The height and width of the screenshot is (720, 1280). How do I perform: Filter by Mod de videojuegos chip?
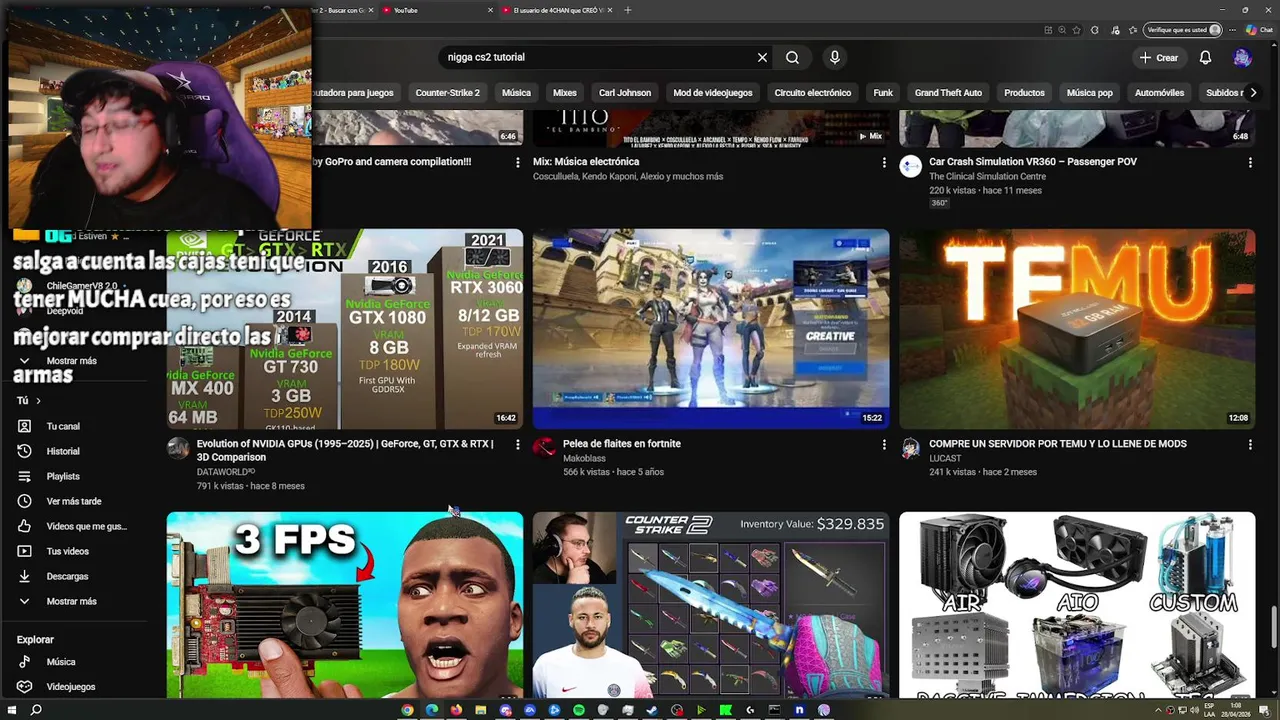coord(713,93)
